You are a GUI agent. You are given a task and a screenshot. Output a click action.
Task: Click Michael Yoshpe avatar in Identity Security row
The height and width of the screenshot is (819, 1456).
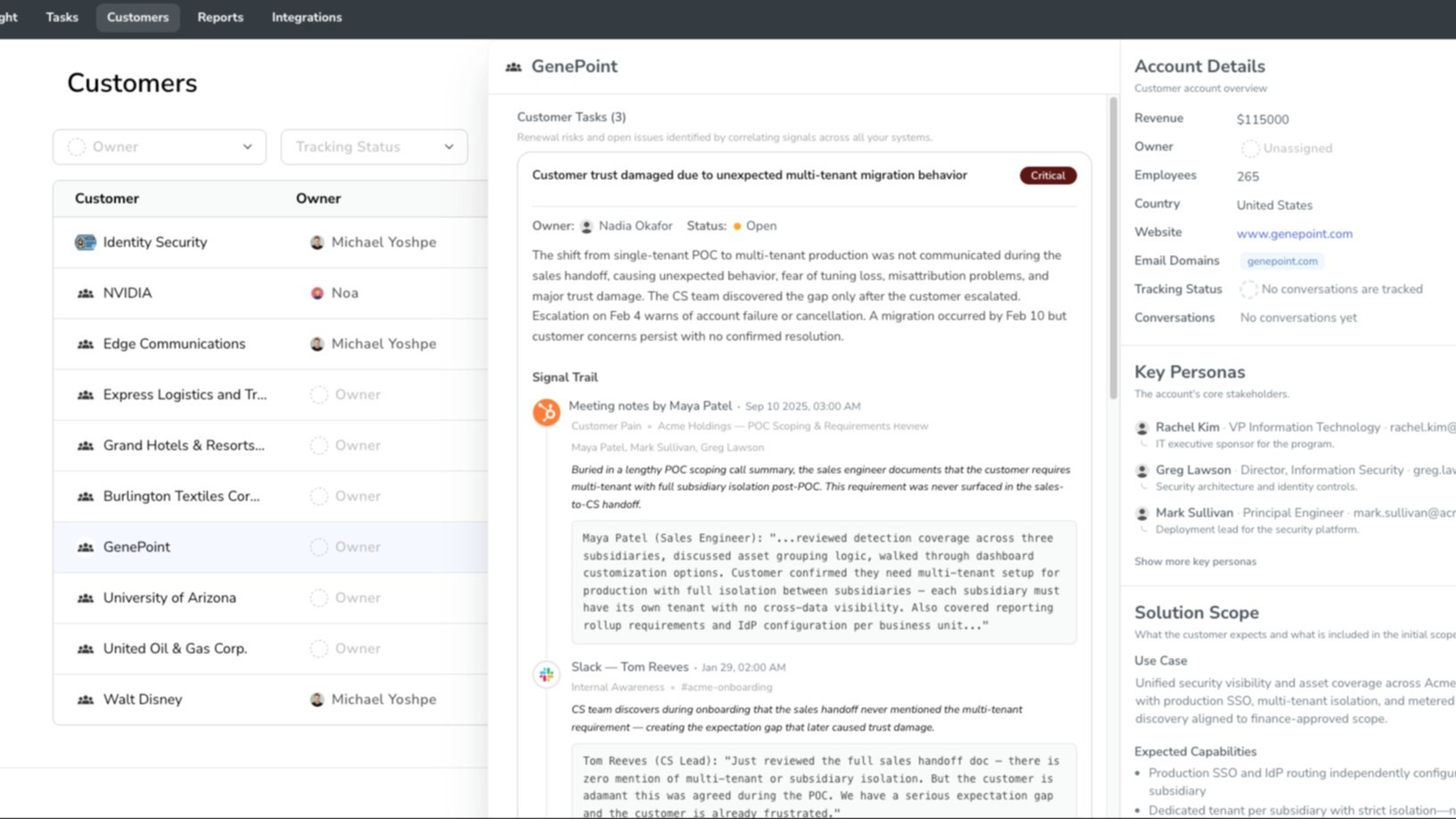coord(317,242)
